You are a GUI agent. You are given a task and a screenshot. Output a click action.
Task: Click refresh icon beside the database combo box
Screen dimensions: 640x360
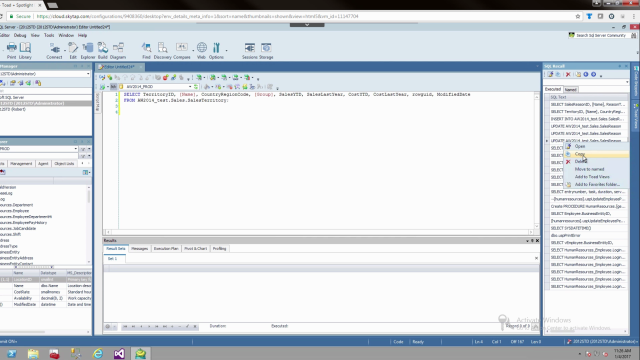(x=196, y=87)
